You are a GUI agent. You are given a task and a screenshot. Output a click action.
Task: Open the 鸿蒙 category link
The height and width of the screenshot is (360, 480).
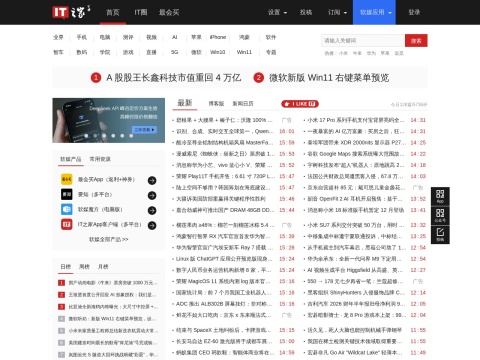point(244,37)
